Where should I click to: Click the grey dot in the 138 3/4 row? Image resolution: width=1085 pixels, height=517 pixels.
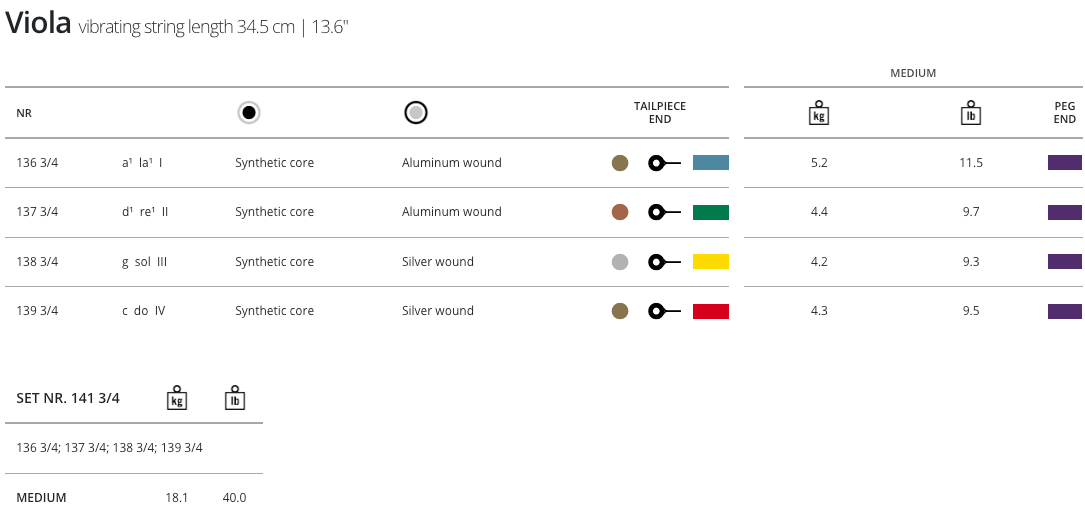coord(620,262)
